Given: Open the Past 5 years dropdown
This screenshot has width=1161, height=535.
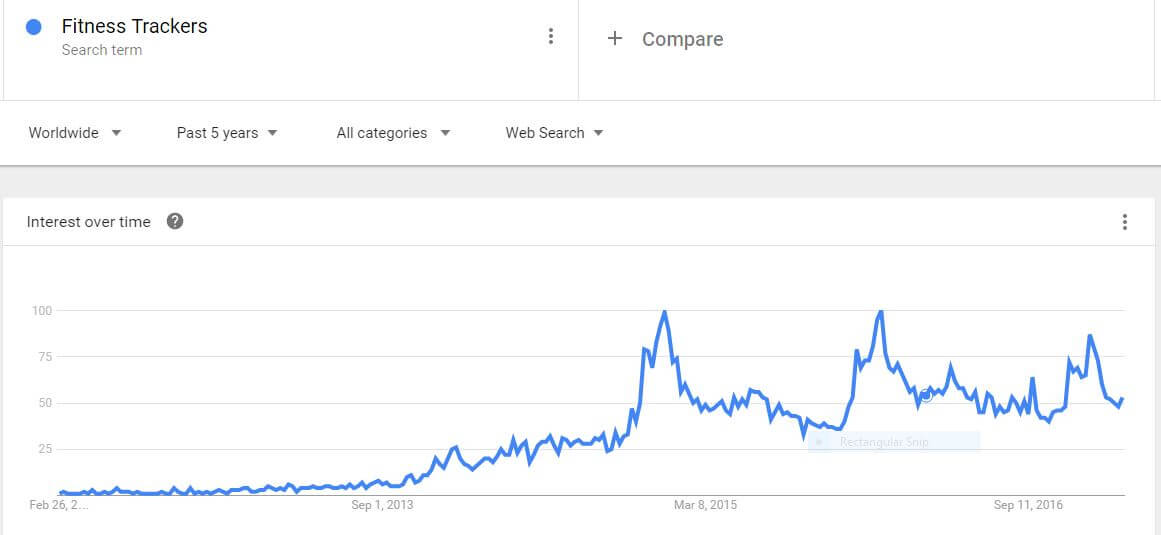Looking at the screenshot, I should pyautogui.click(x=227, y=133).
